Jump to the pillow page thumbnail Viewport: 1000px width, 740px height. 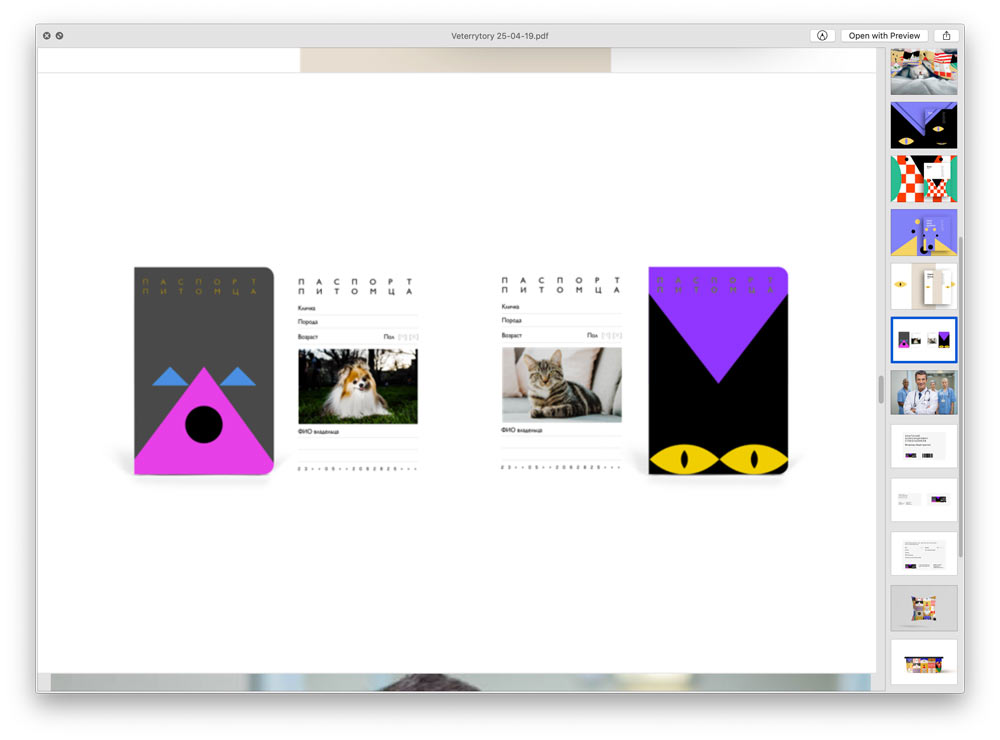[x=923, y=608]
